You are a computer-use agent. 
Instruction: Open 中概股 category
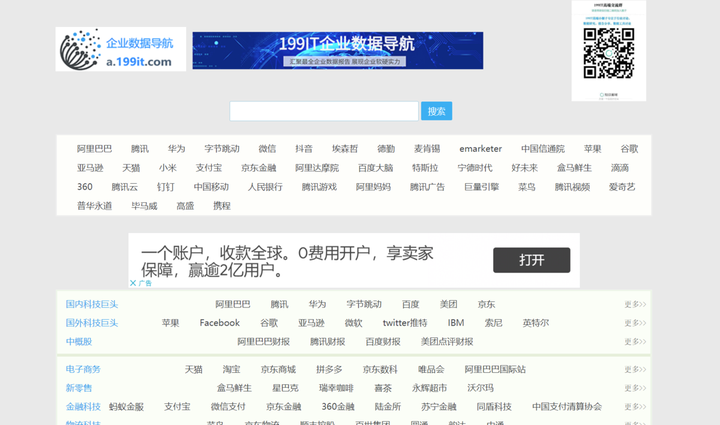[x=79, y=342]
